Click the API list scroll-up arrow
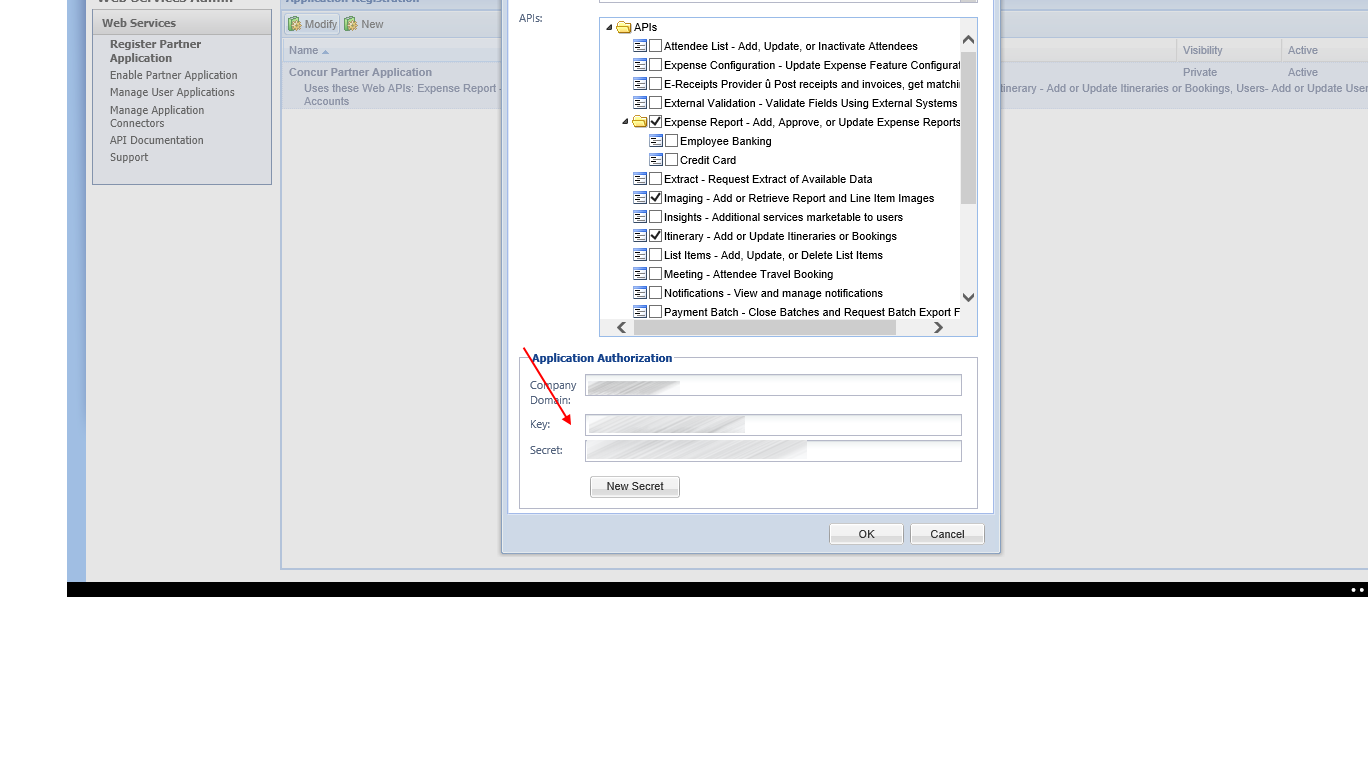The width and height of the screenshot is (1368, 768). pos(968,39)
